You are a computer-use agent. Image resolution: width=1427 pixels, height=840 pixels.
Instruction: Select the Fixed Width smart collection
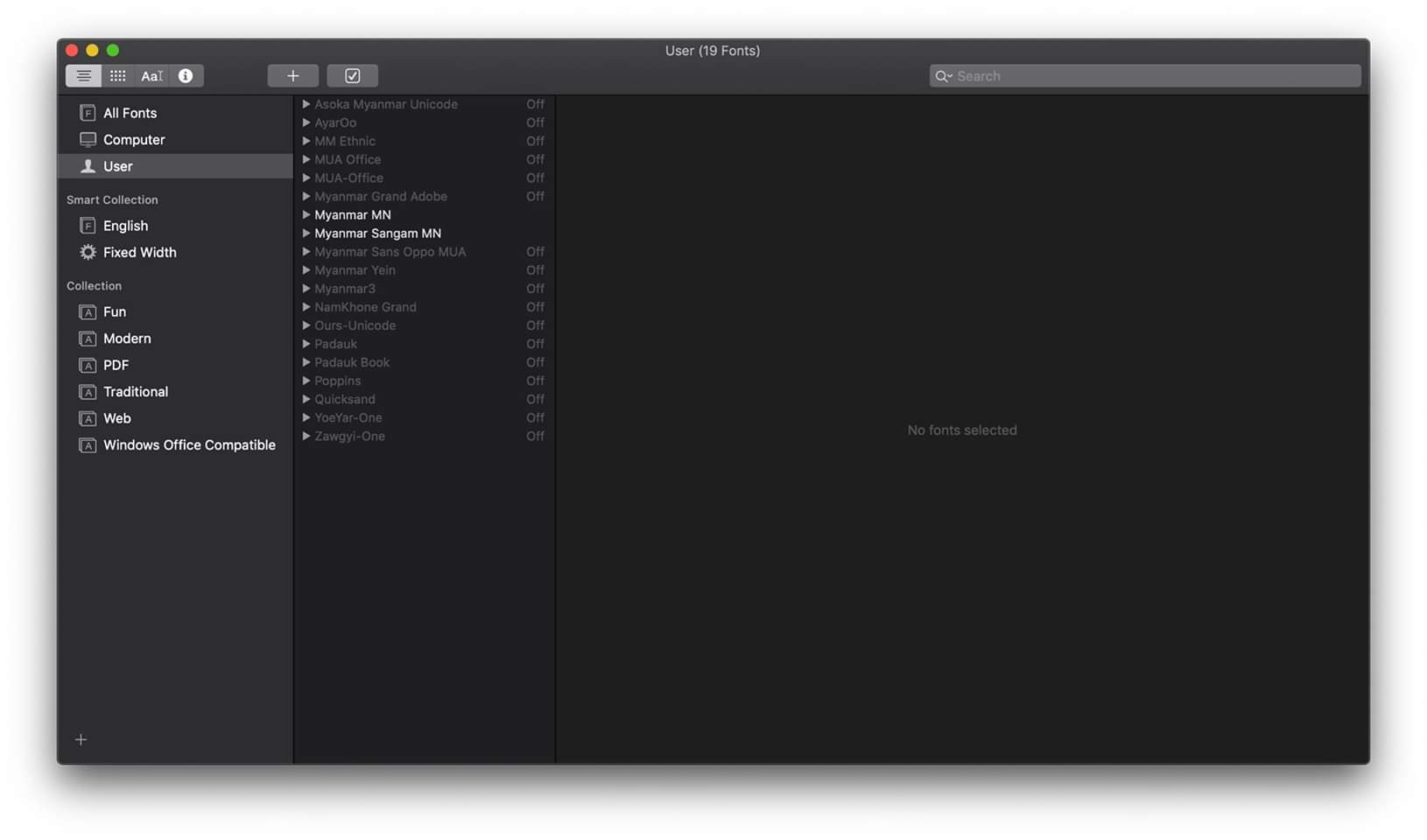[176, 252]
